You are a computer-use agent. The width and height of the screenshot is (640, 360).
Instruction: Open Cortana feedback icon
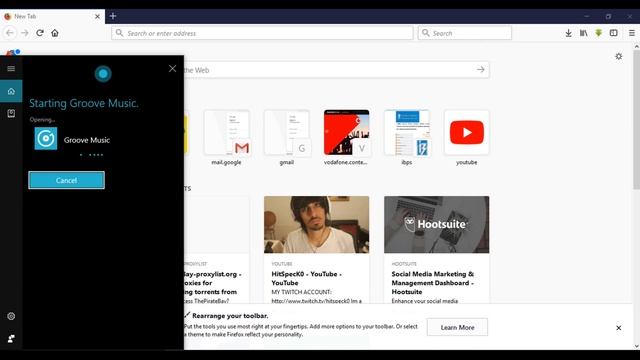pos(11,339)
